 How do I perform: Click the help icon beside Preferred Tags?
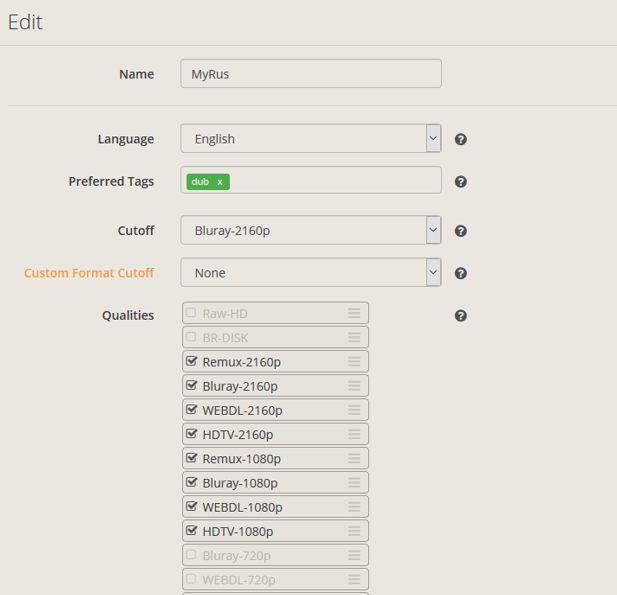(x=461, y=182)
